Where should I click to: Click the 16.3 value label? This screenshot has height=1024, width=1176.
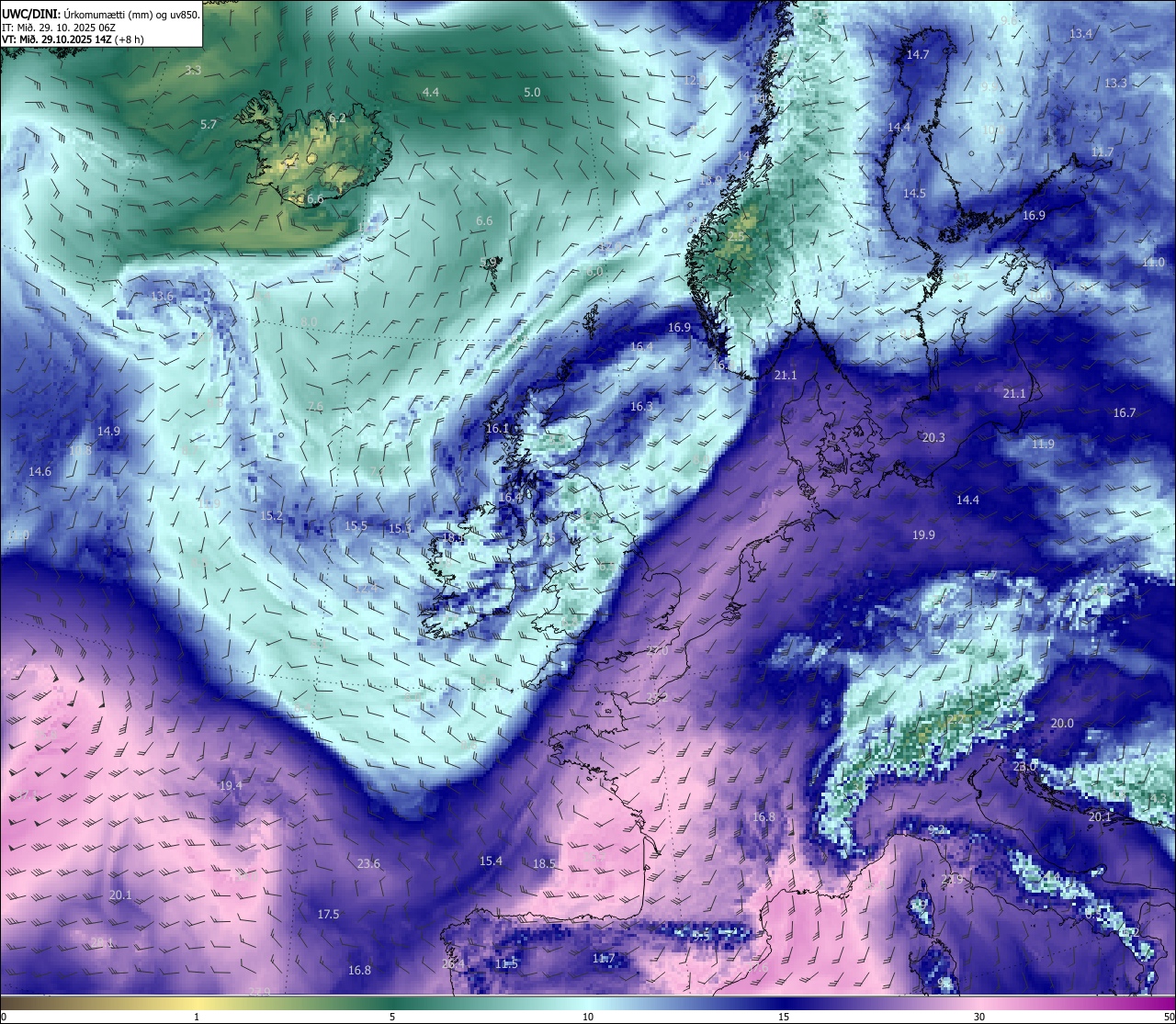[641, 406]
